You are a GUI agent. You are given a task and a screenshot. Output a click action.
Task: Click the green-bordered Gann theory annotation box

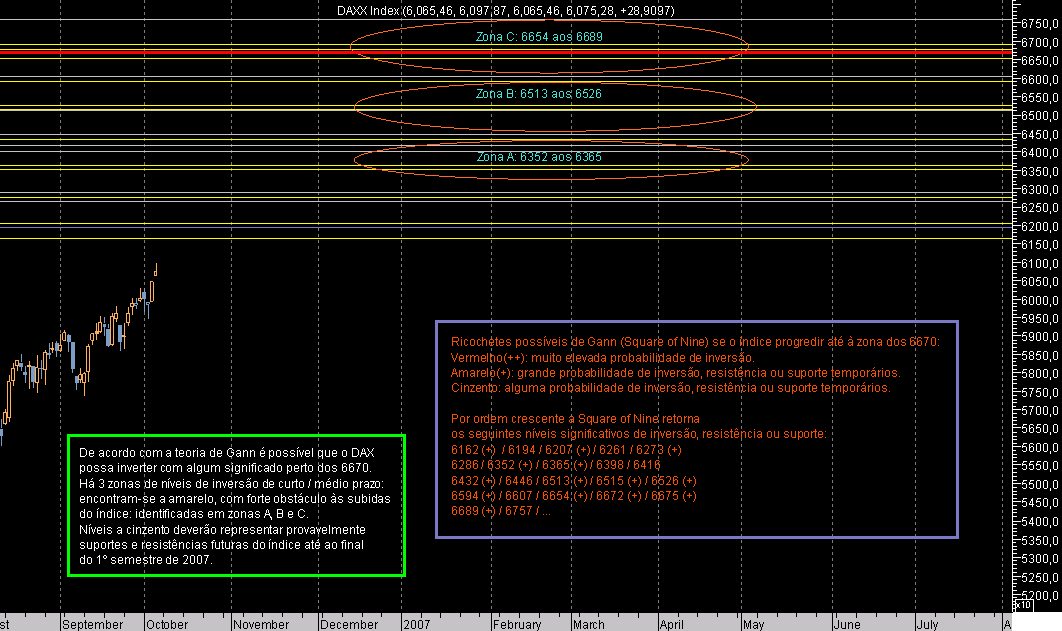236,506
